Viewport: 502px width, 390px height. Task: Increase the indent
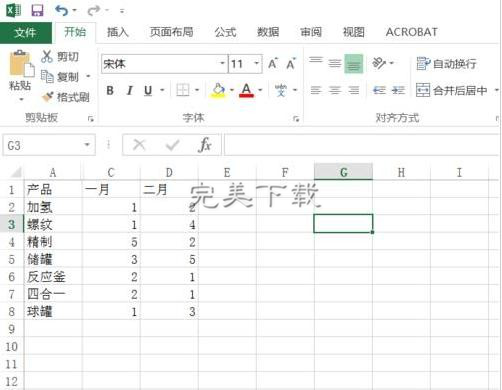coord(398,90)
